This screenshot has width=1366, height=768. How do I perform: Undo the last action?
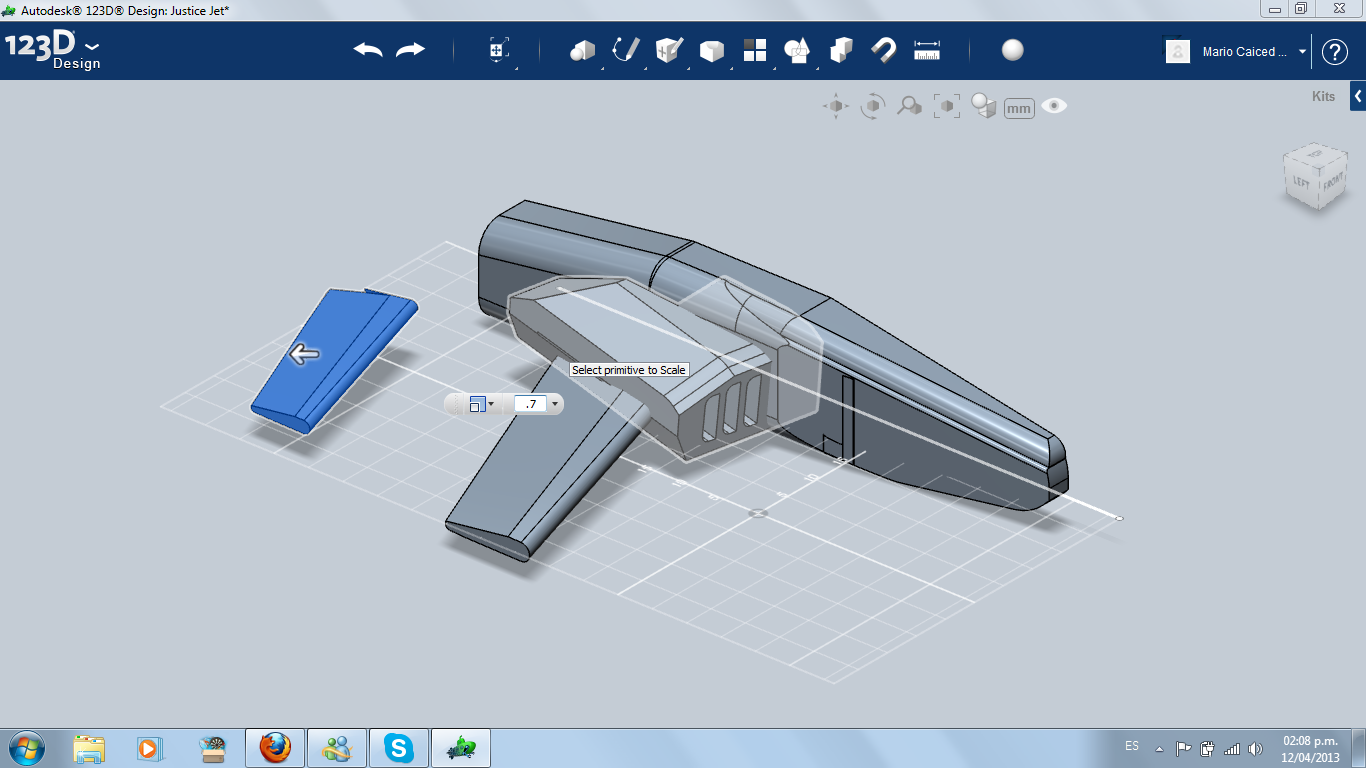[x=368, y=50]
